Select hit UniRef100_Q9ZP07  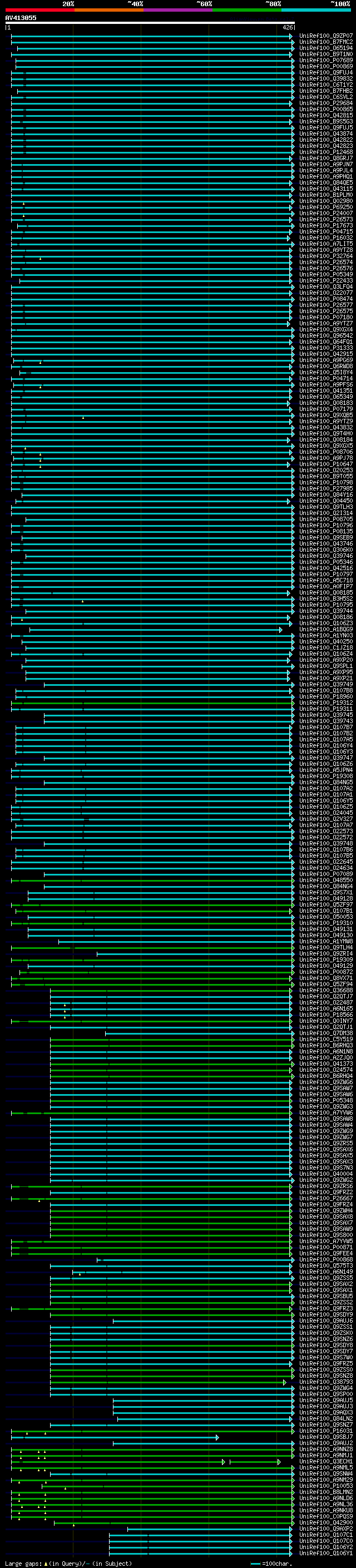pyautogui.click(x=325, y=36)
